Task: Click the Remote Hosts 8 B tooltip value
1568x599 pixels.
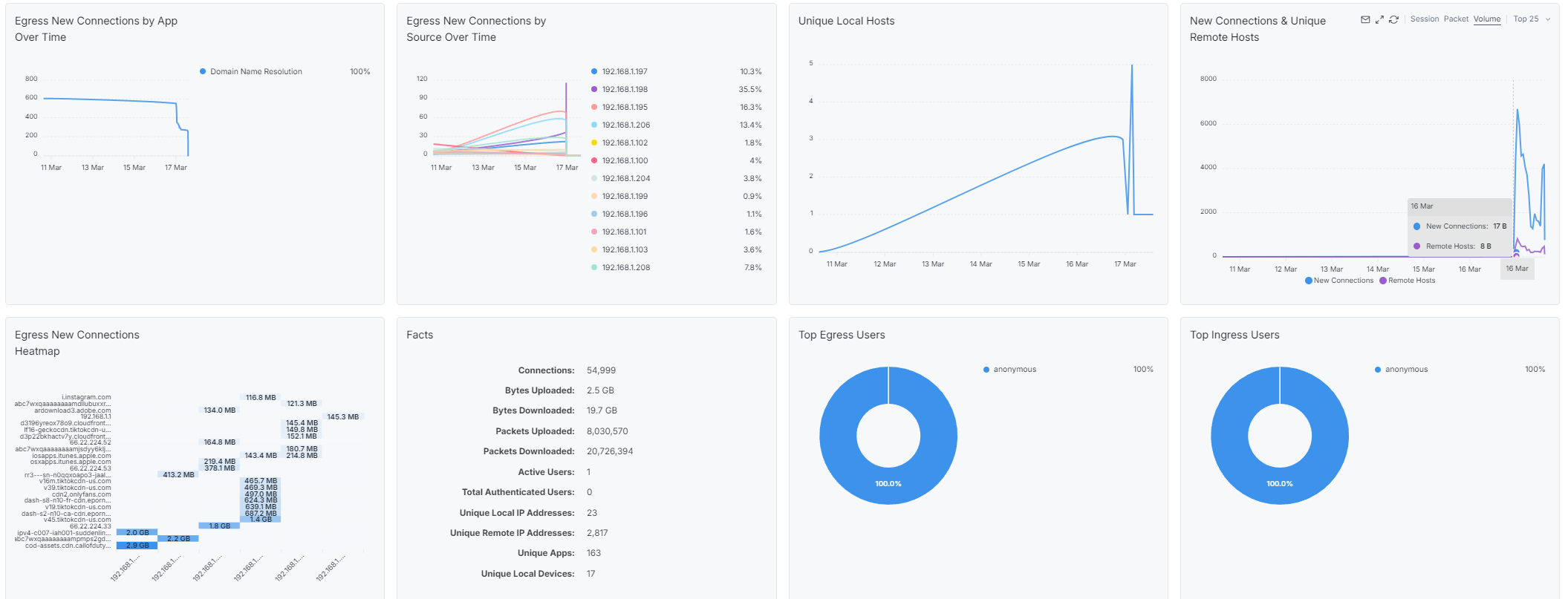Action: point(1486,246)
